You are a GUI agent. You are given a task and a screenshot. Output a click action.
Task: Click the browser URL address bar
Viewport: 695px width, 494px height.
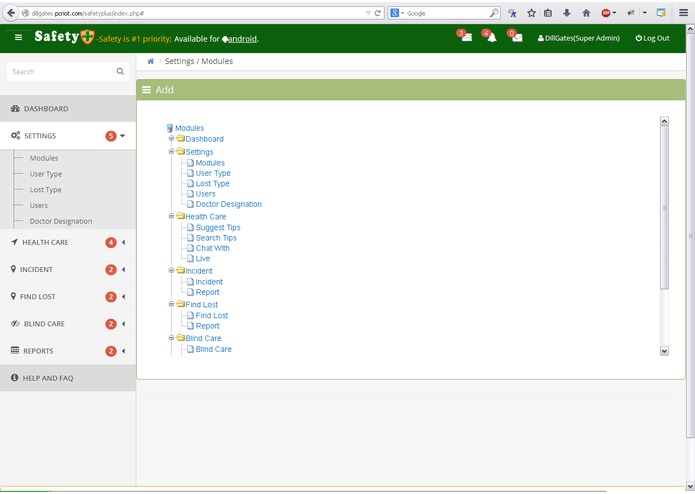[195, 13]
